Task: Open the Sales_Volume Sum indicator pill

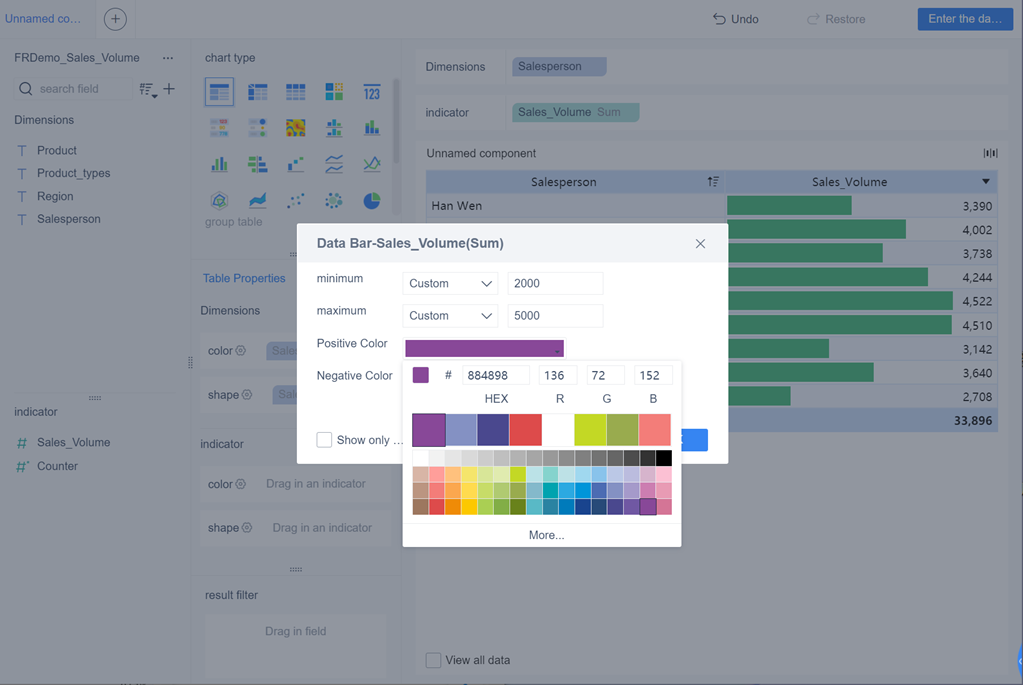Action: pyautogui.click(x=575, y=112)
